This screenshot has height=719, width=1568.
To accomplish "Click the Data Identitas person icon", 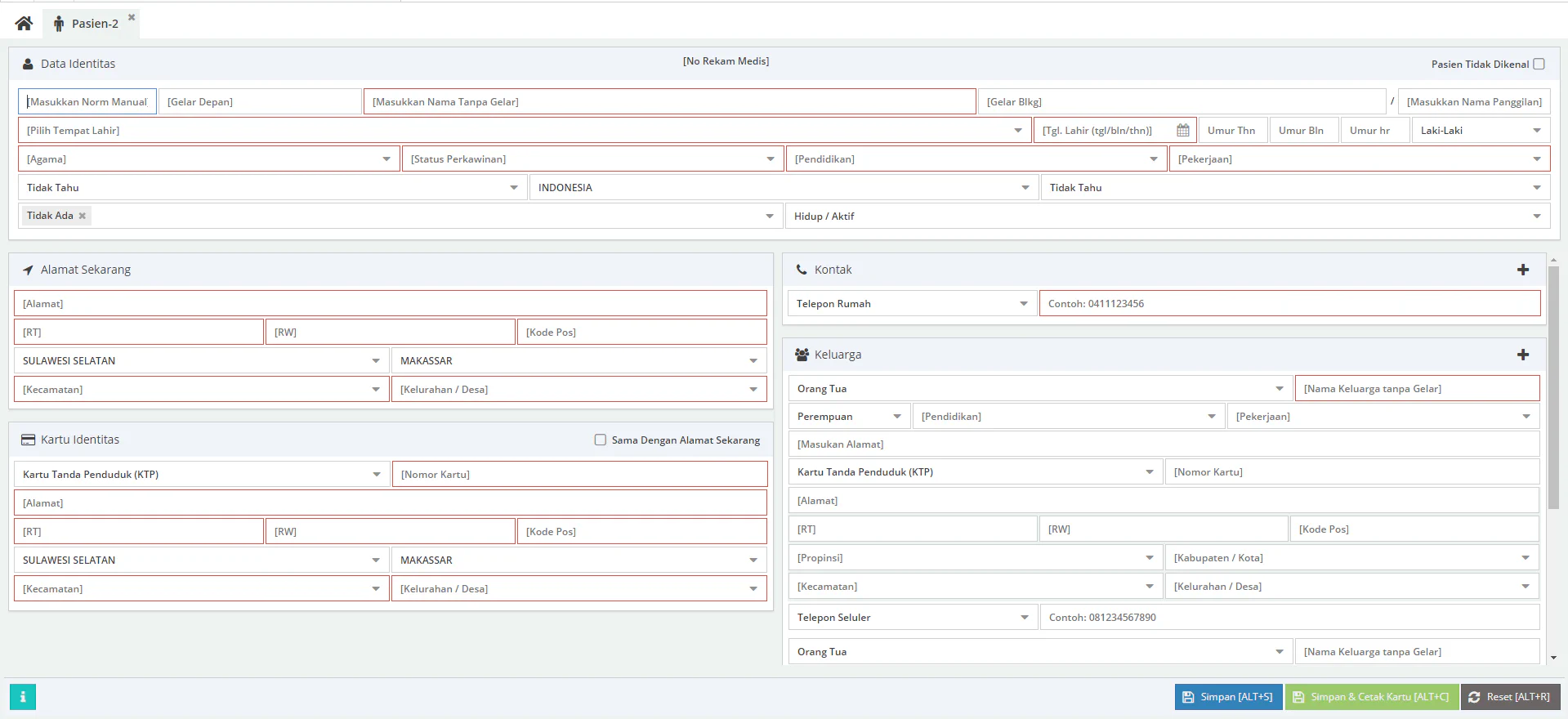I will tap(28, 64).
